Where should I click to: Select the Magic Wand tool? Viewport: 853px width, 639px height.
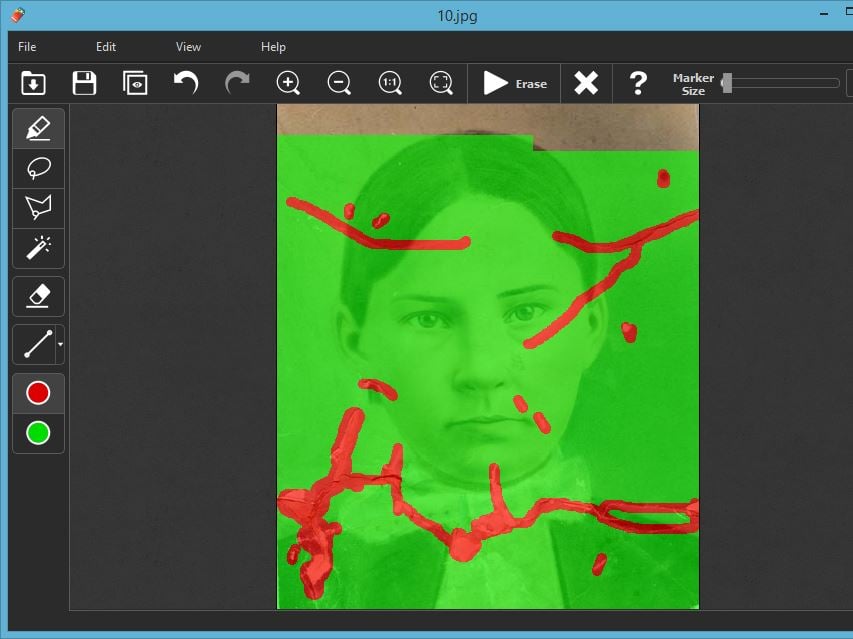point(37,249)
